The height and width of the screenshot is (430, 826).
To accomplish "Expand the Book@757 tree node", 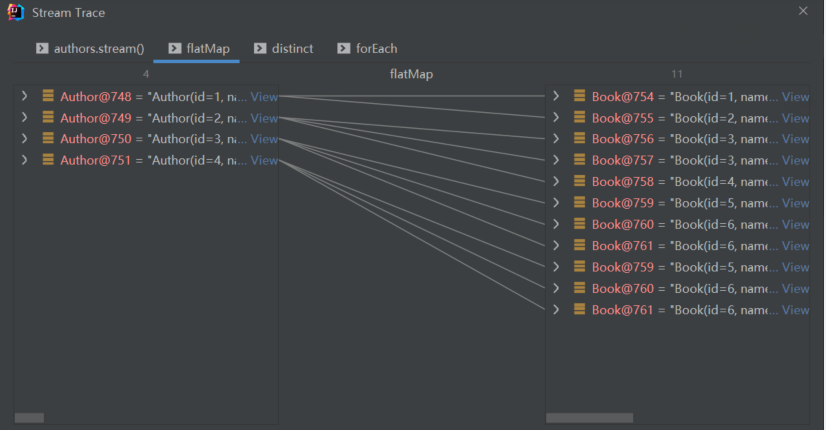I will 556,160.
